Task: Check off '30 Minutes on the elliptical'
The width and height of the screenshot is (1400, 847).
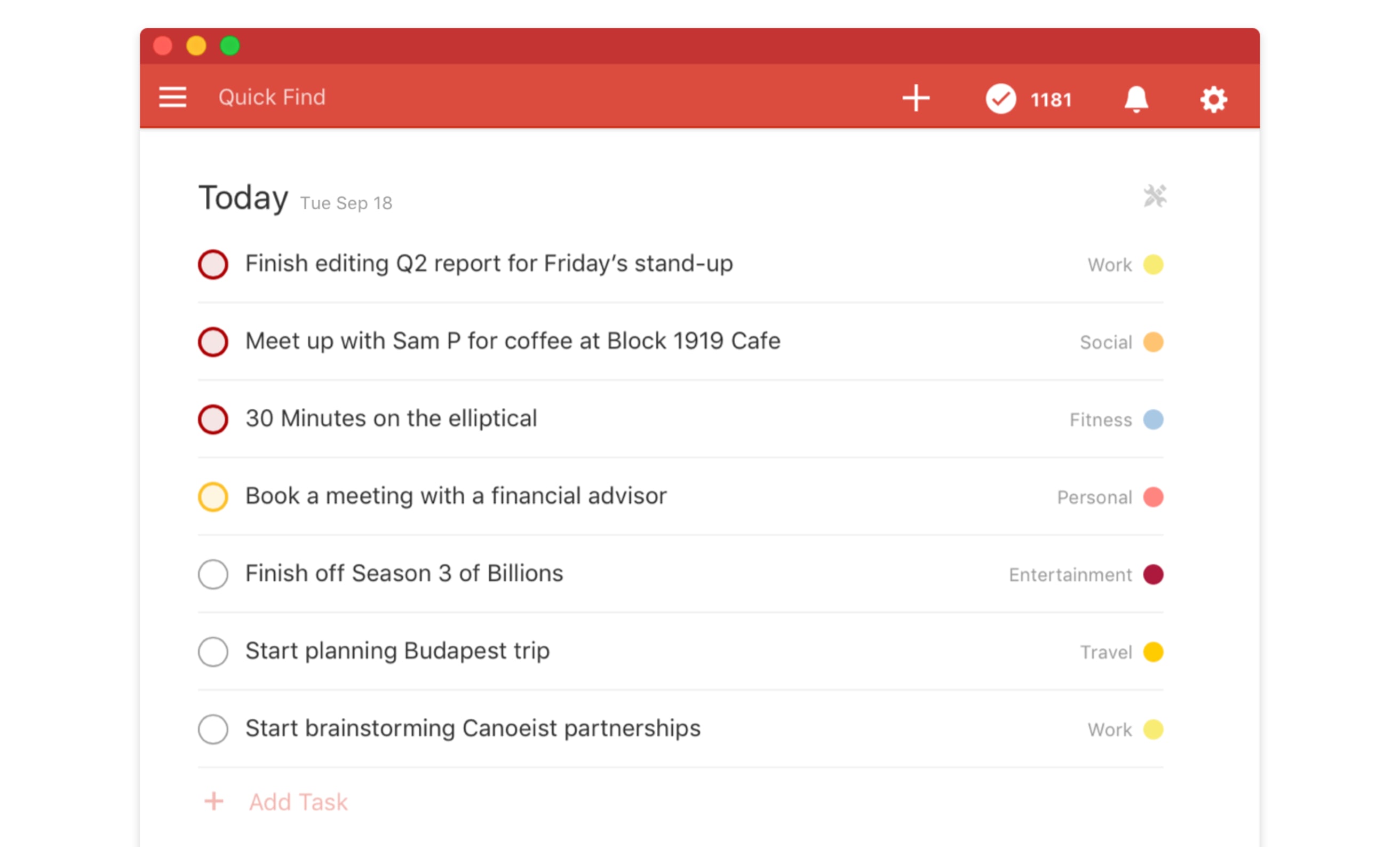Action: (213, 419)
